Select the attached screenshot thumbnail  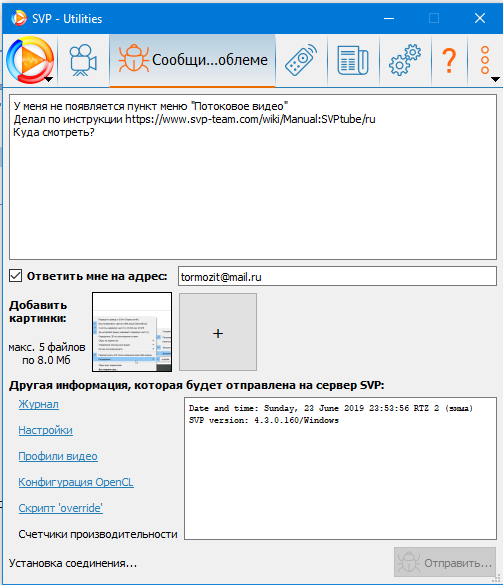tap(132, 332)
